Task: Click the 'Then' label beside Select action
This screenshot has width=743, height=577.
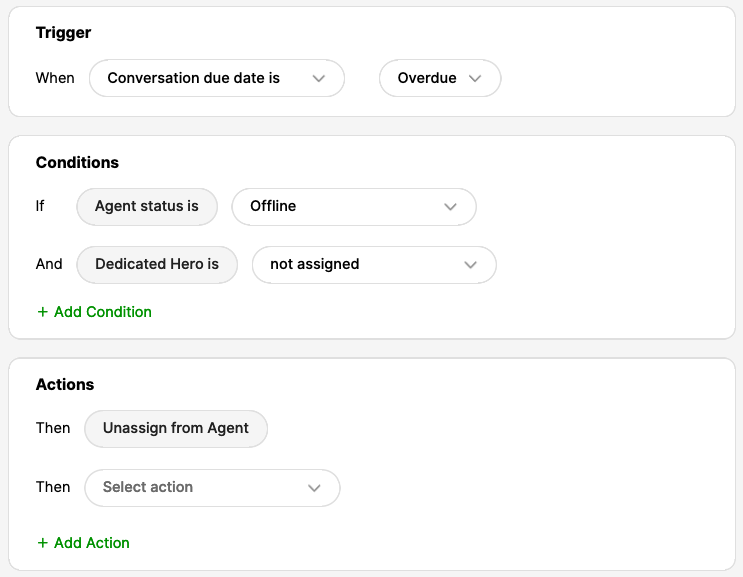Action: coord(53,487)
